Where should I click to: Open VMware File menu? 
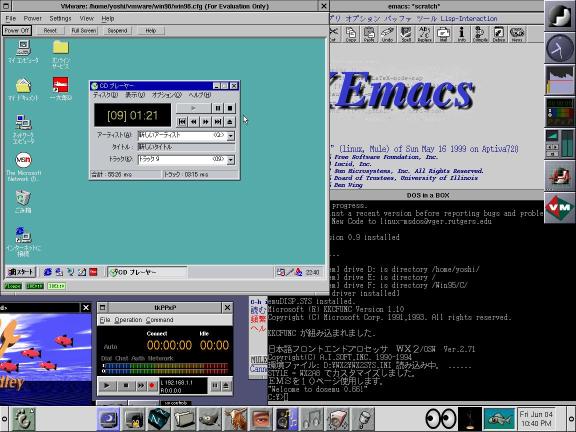tap(11, 18)
